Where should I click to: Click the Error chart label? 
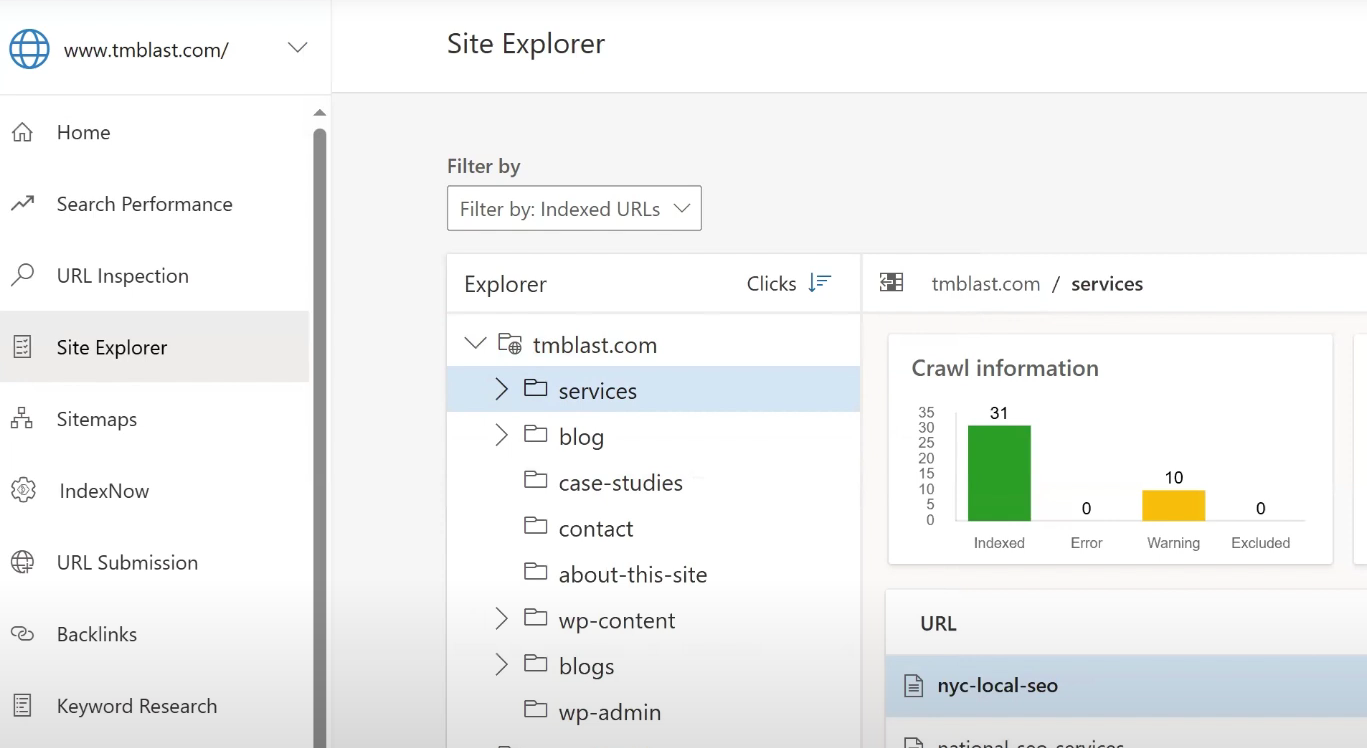click(x=1086, y=543)
